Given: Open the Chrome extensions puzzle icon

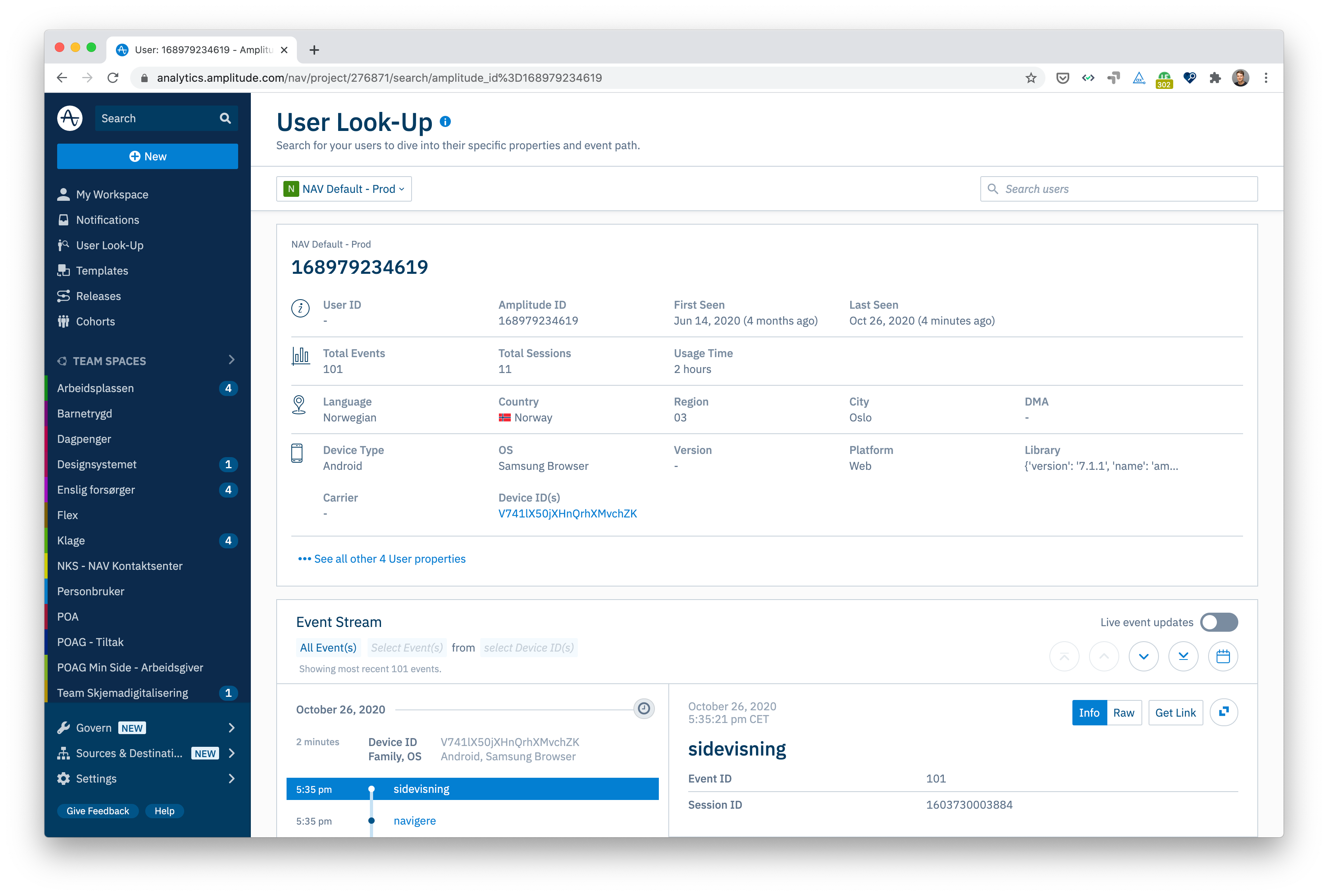Looking at the screenshot, I should pyautogui.click(x=1215, y=78).
